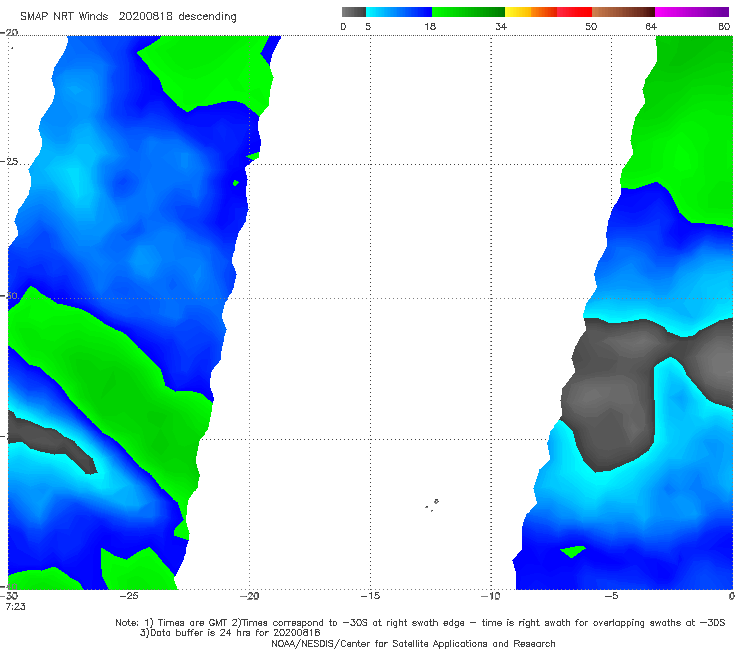
Task: Click the magenta 64–80 color bar segment
Action: tap(692, 12)
